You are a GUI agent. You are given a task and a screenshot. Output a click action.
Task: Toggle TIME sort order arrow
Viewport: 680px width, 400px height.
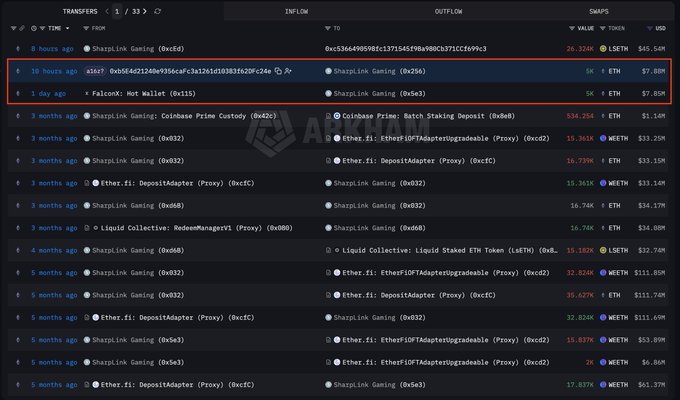(x=68, y=28)
